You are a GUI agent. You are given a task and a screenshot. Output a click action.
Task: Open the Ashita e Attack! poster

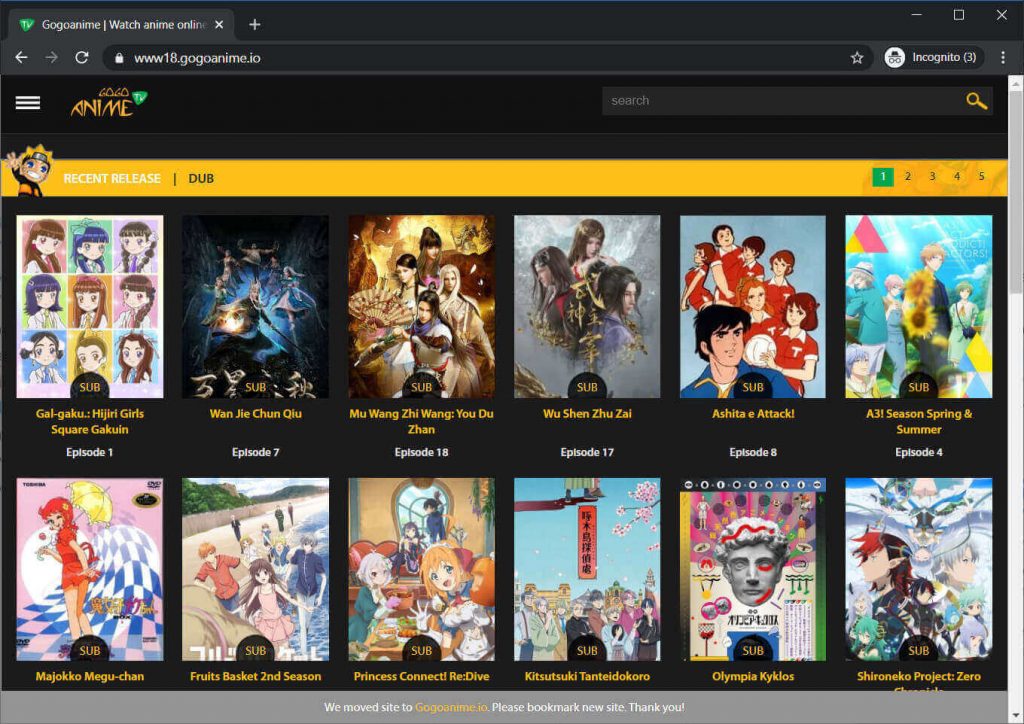(753, 306)
